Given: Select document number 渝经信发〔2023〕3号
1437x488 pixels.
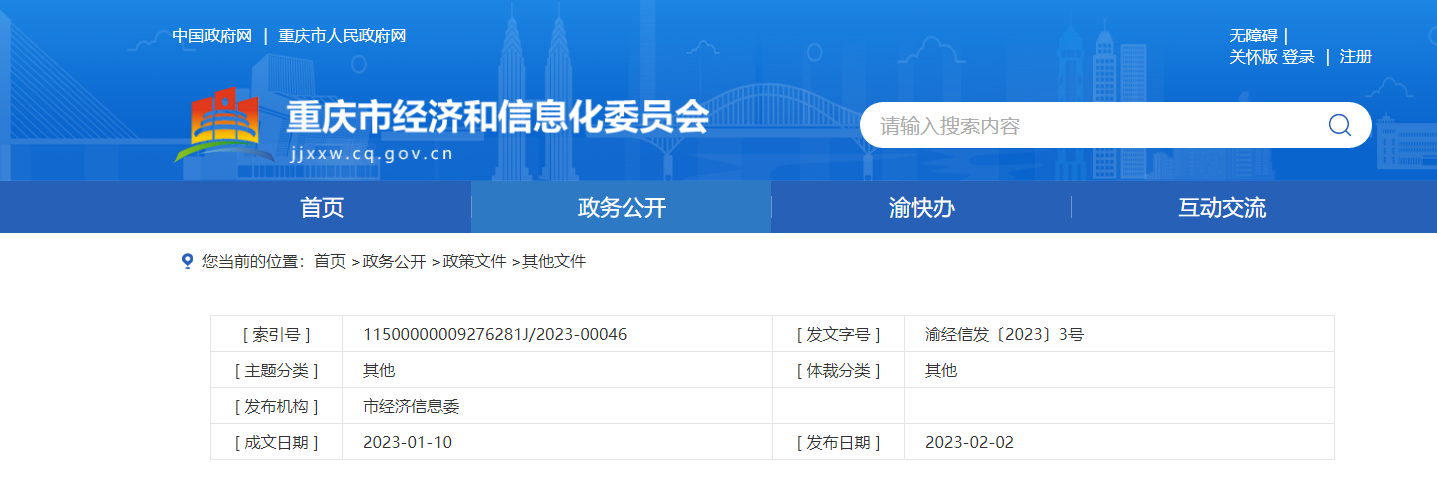Looking at the screenshot, I should click(1004, 334).
